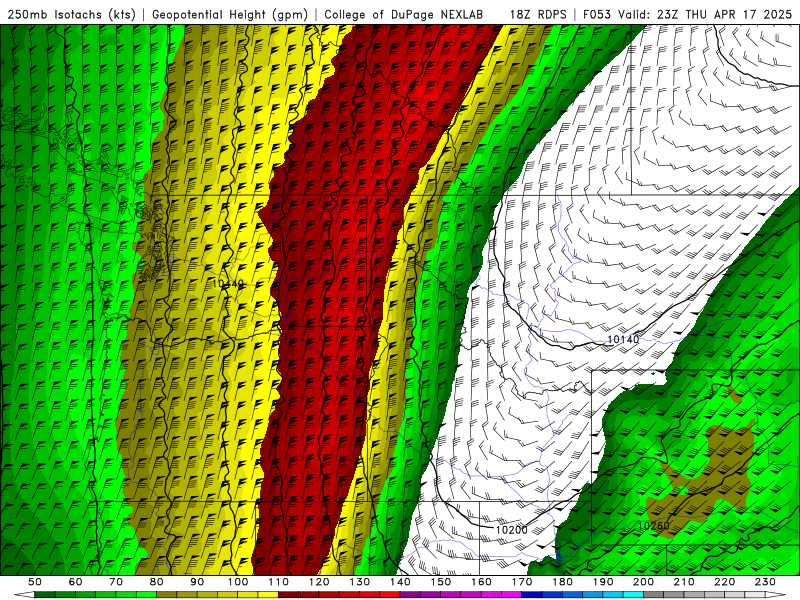Click the 120 value on the color scale
The image size is (800, 600).
coord(319,582)
